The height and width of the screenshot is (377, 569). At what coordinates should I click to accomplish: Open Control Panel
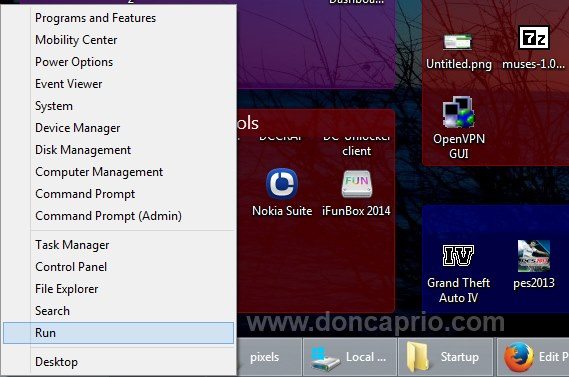click(x=119, y=267)
